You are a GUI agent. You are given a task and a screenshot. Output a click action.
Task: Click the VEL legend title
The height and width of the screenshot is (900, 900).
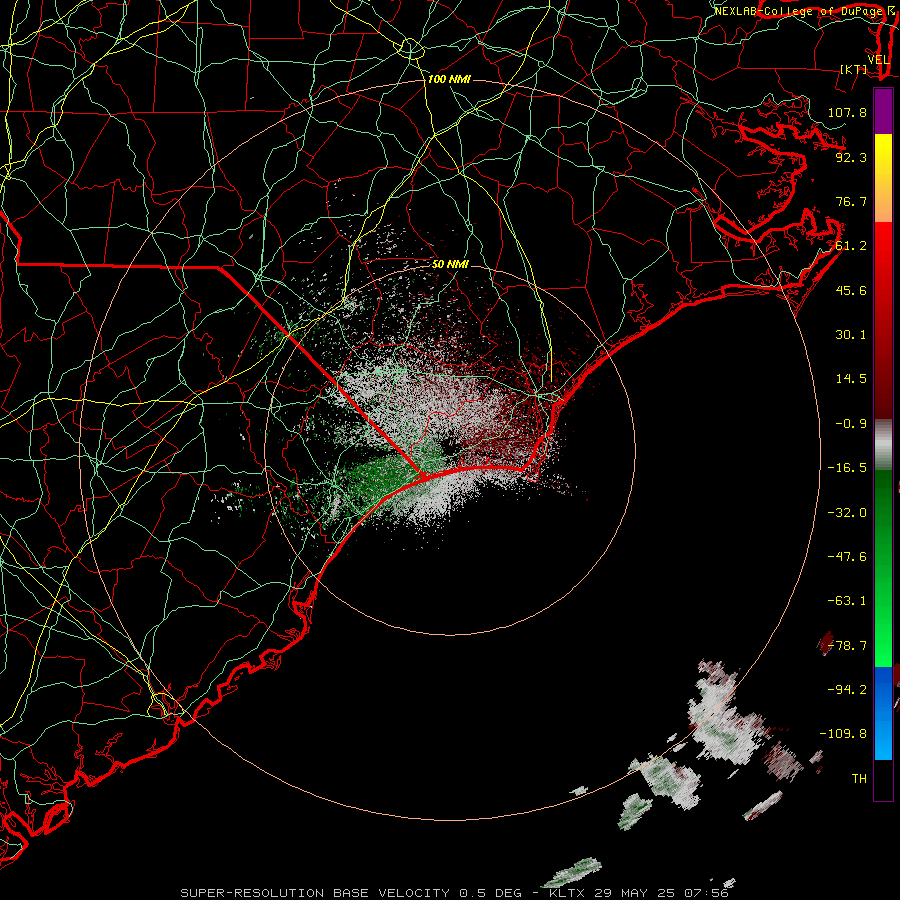(x=878, y=60)
